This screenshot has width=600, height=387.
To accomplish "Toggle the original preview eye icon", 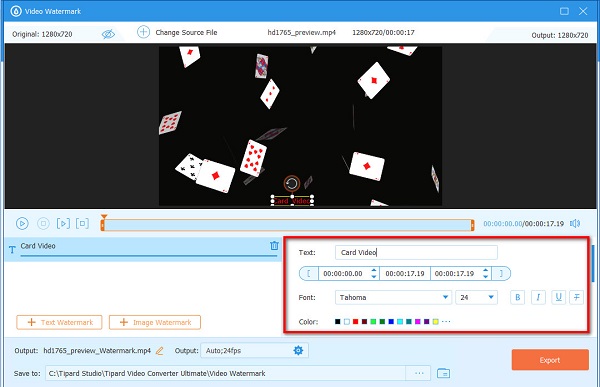I will 108,34.
